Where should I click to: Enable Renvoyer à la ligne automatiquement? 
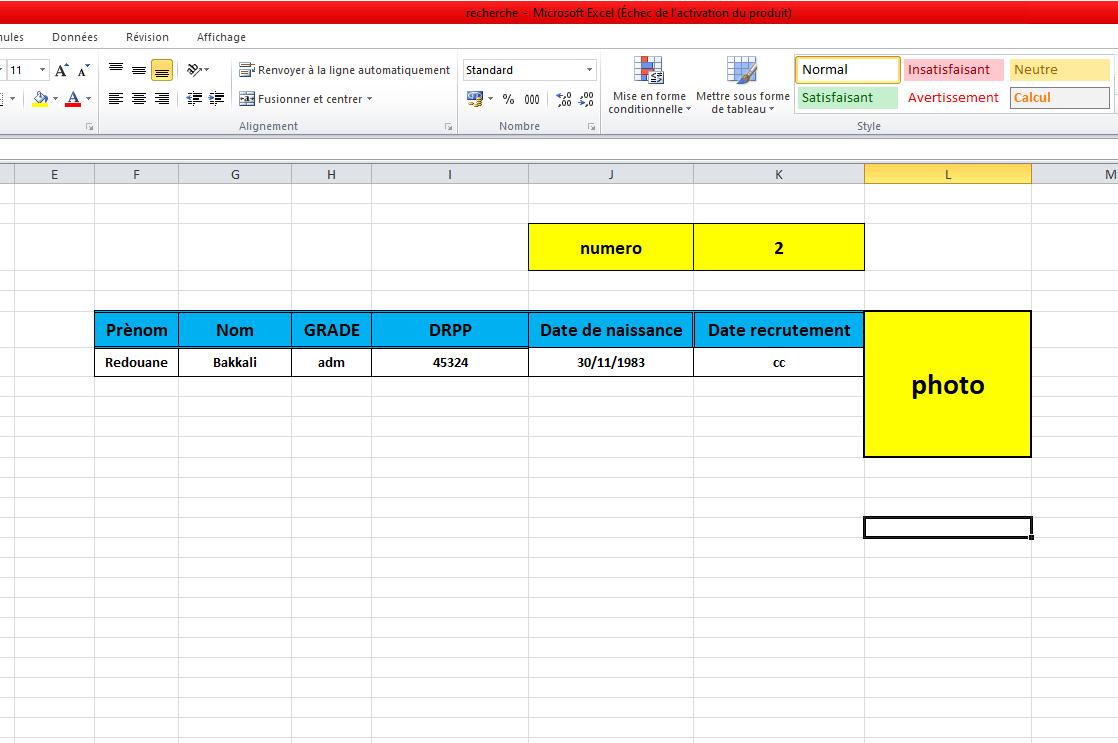[x=344, y=70]
